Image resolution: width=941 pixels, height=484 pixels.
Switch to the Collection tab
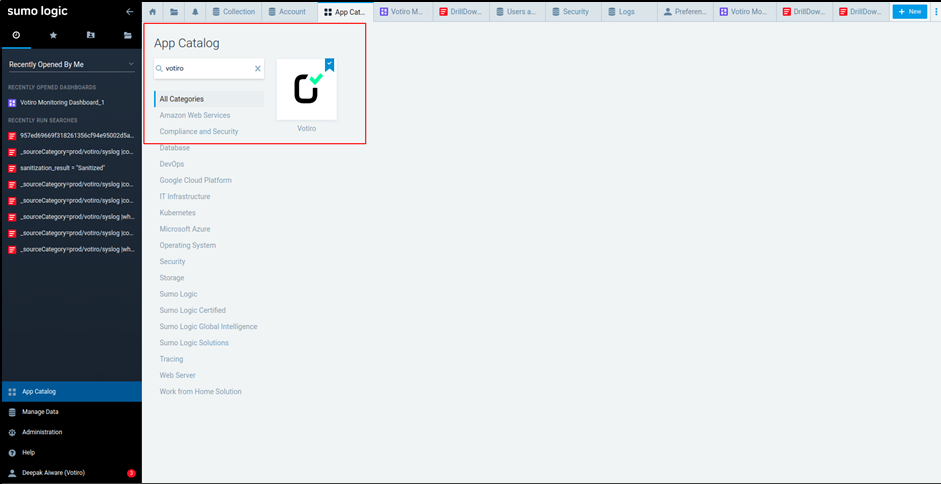coord(233,11)
